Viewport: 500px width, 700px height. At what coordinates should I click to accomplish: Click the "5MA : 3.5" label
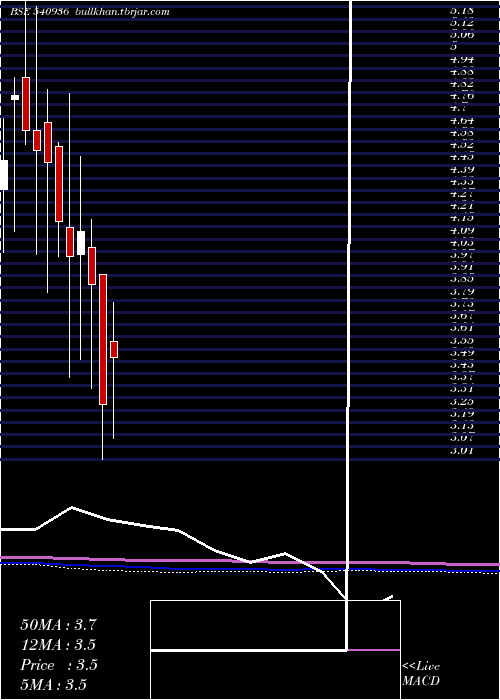[54, 685]
